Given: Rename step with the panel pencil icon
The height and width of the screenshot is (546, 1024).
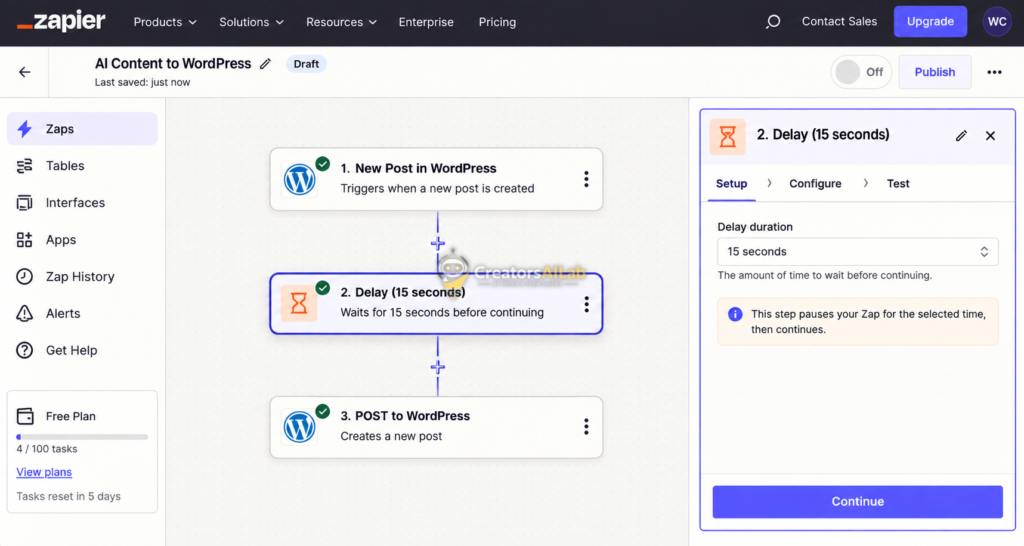Looking at the screenshot, I should coord(961,136).
